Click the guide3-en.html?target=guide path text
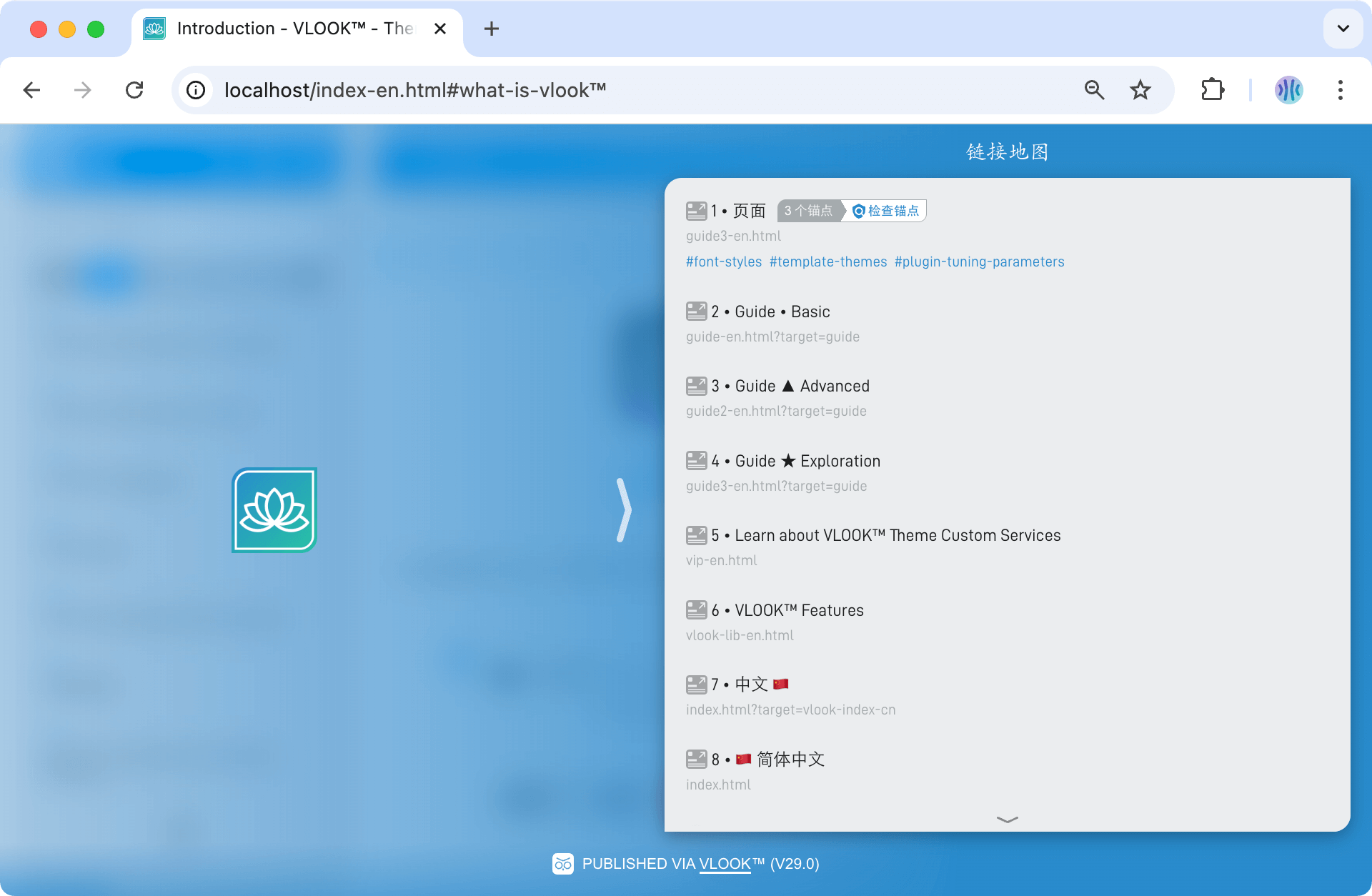The height and width of the screenshot is (896, 1372). click(x=776, y=486)
